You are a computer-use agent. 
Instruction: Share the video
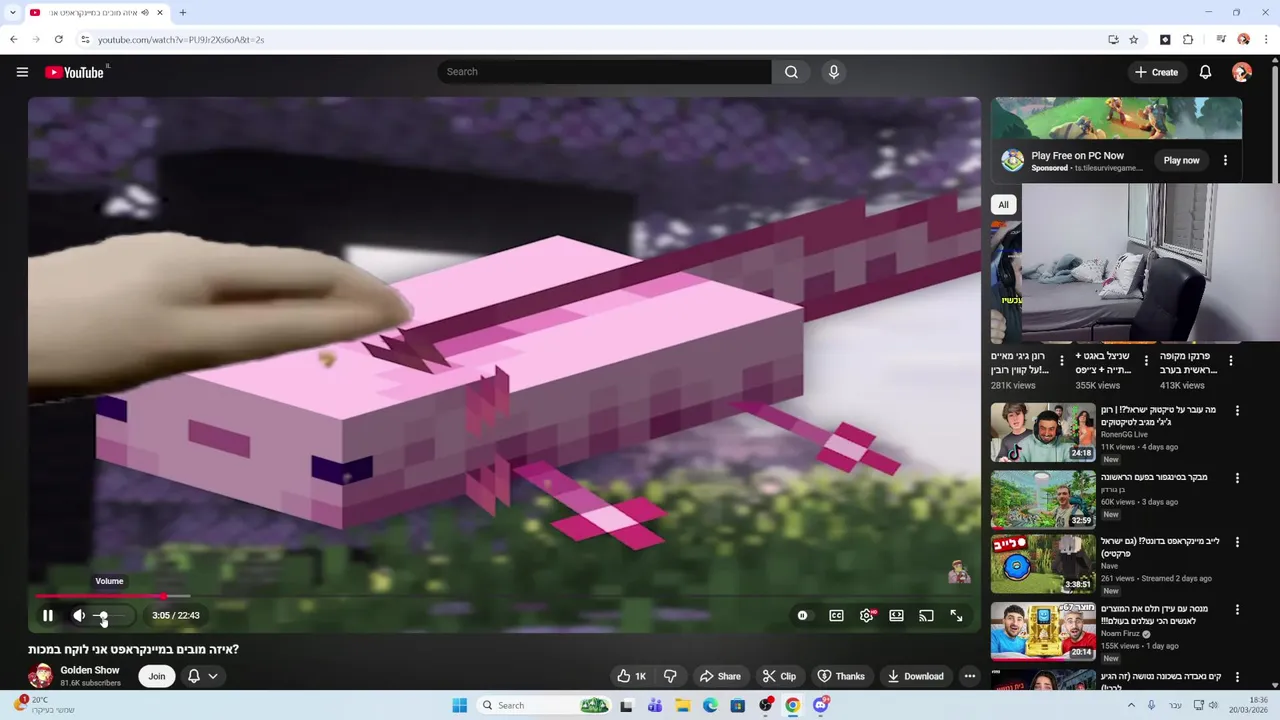(x=720, y=676)
